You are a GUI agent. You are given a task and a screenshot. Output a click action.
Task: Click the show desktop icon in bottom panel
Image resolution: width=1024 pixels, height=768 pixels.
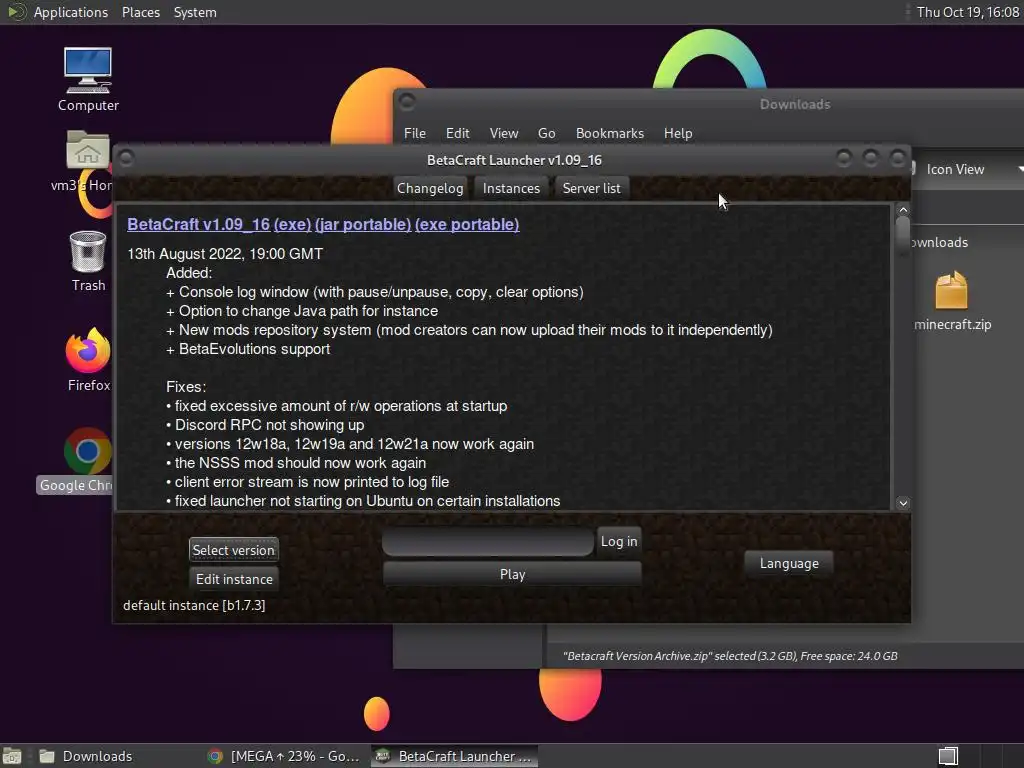coord(12,756)
